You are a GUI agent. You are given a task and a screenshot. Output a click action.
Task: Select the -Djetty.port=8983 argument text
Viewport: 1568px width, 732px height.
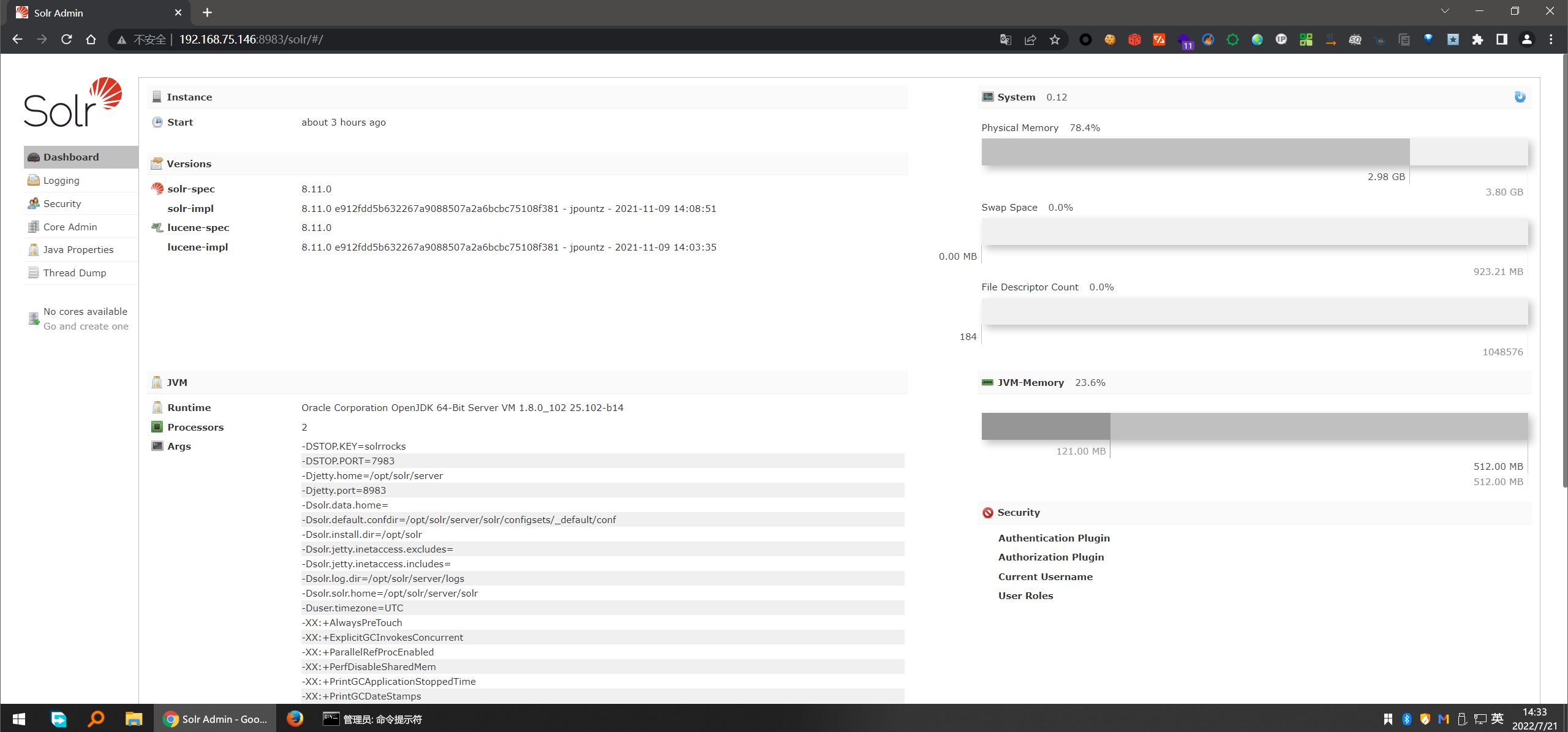point(344,490)
